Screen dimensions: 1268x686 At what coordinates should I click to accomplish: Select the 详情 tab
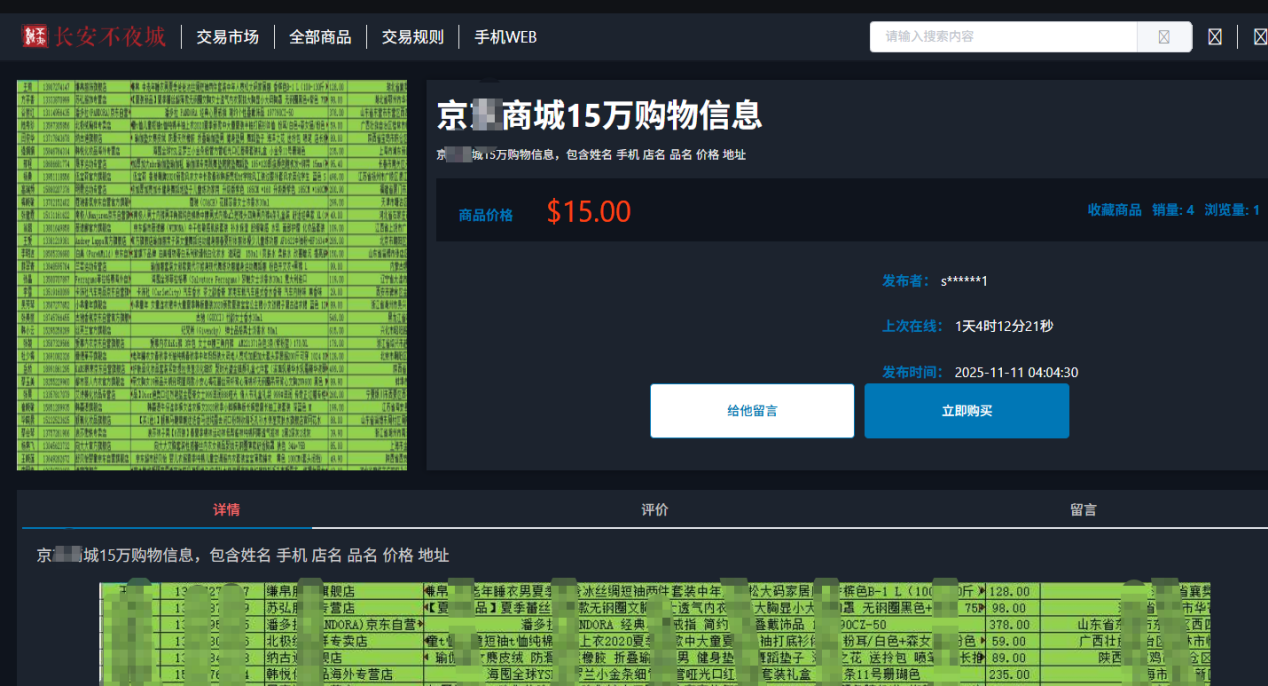[x=227, y=510]
